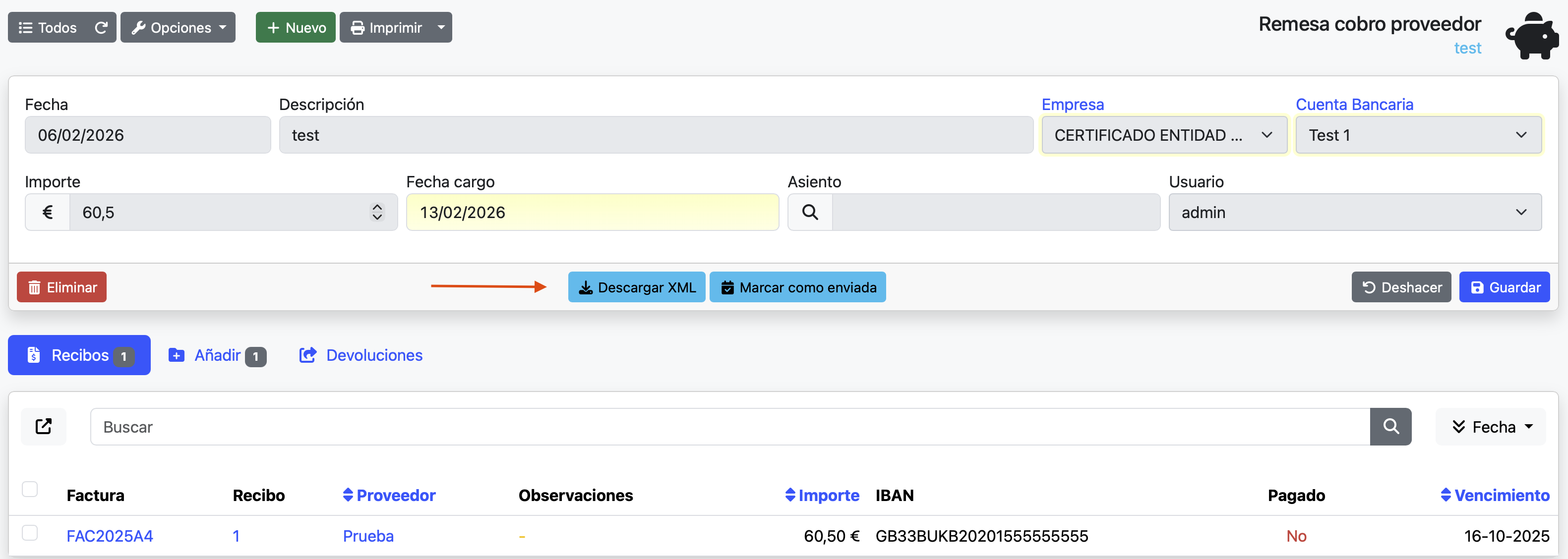Open the external link icon above the table

(43, 426)
